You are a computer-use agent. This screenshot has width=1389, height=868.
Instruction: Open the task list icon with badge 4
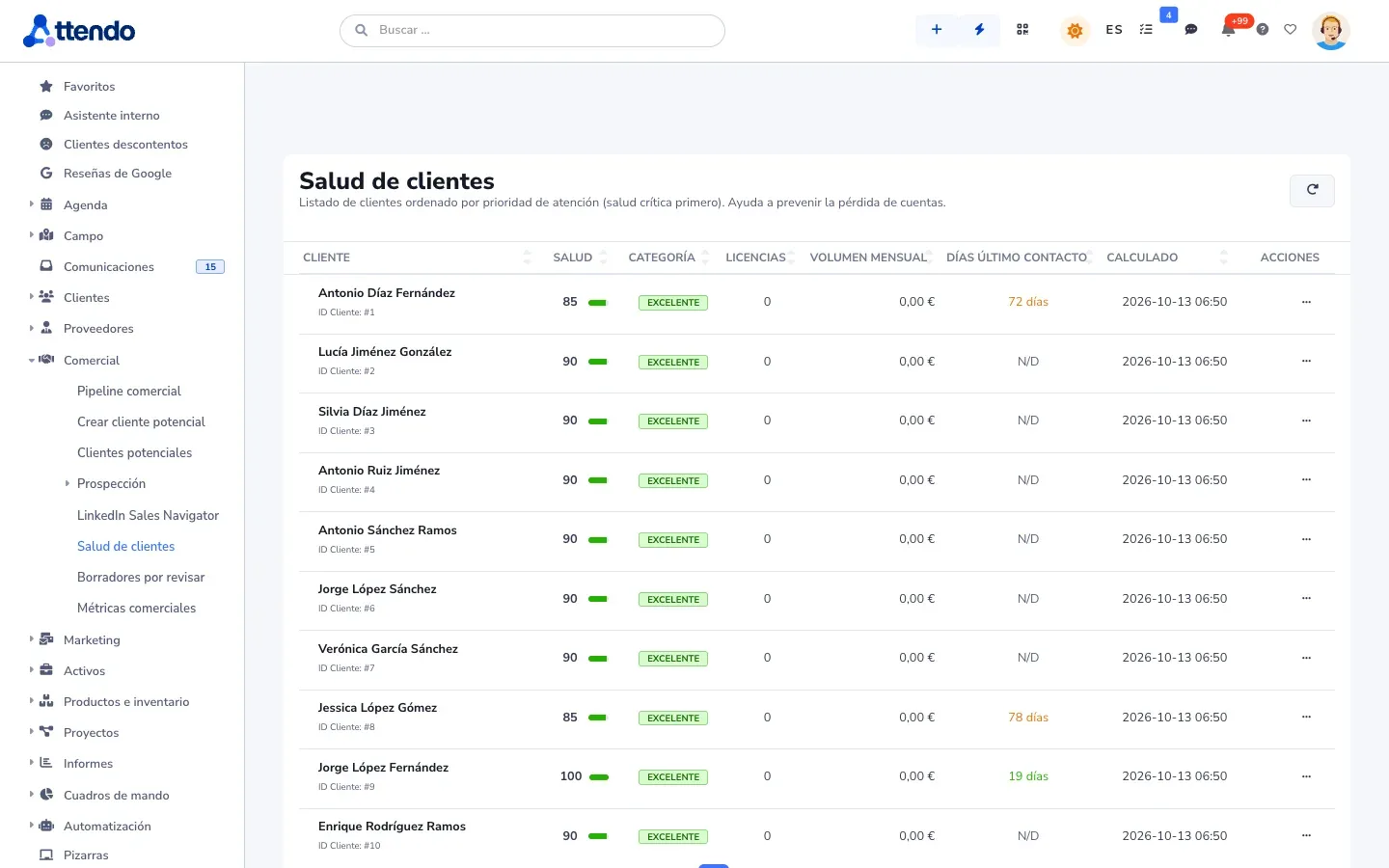point(1146,30)
